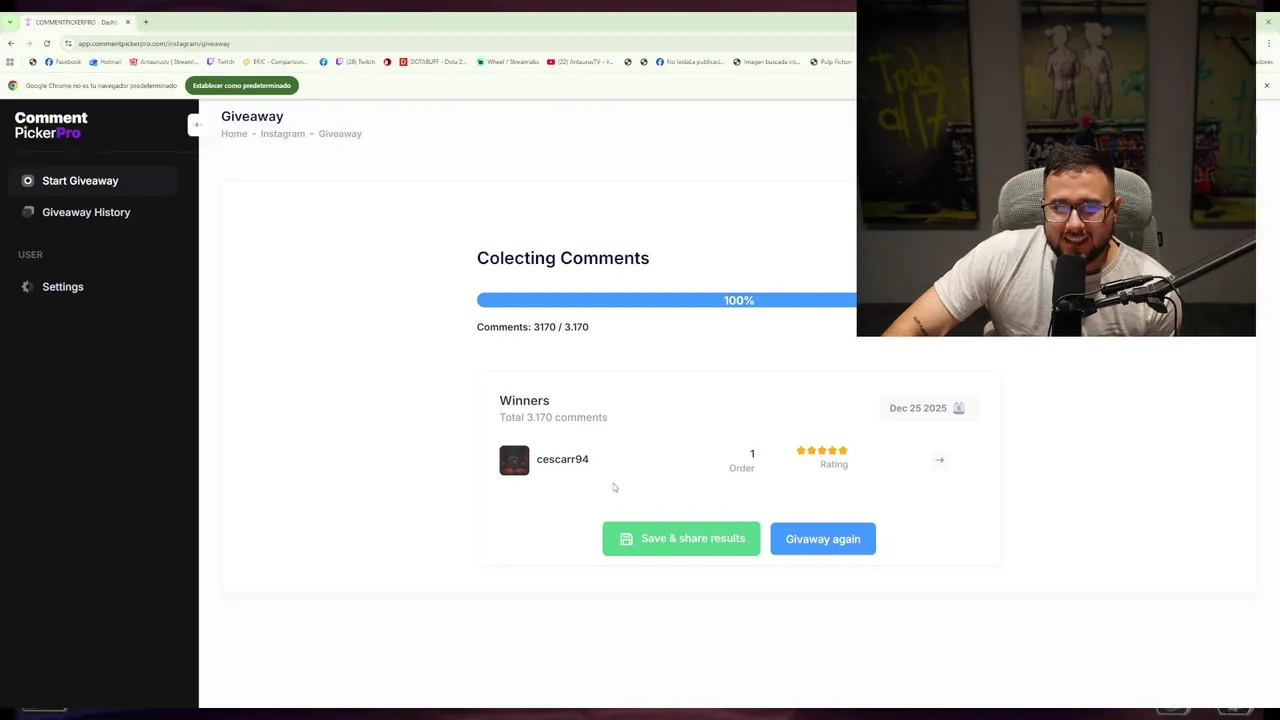Click the Giveaway History sidebar icon

(x=28, y=212)
